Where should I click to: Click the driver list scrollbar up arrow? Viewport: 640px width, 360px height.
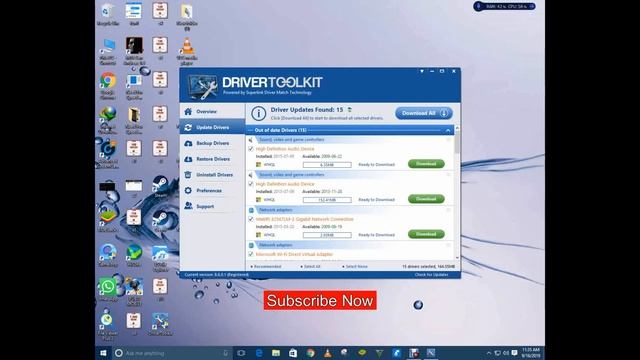(x=457, y=128)
